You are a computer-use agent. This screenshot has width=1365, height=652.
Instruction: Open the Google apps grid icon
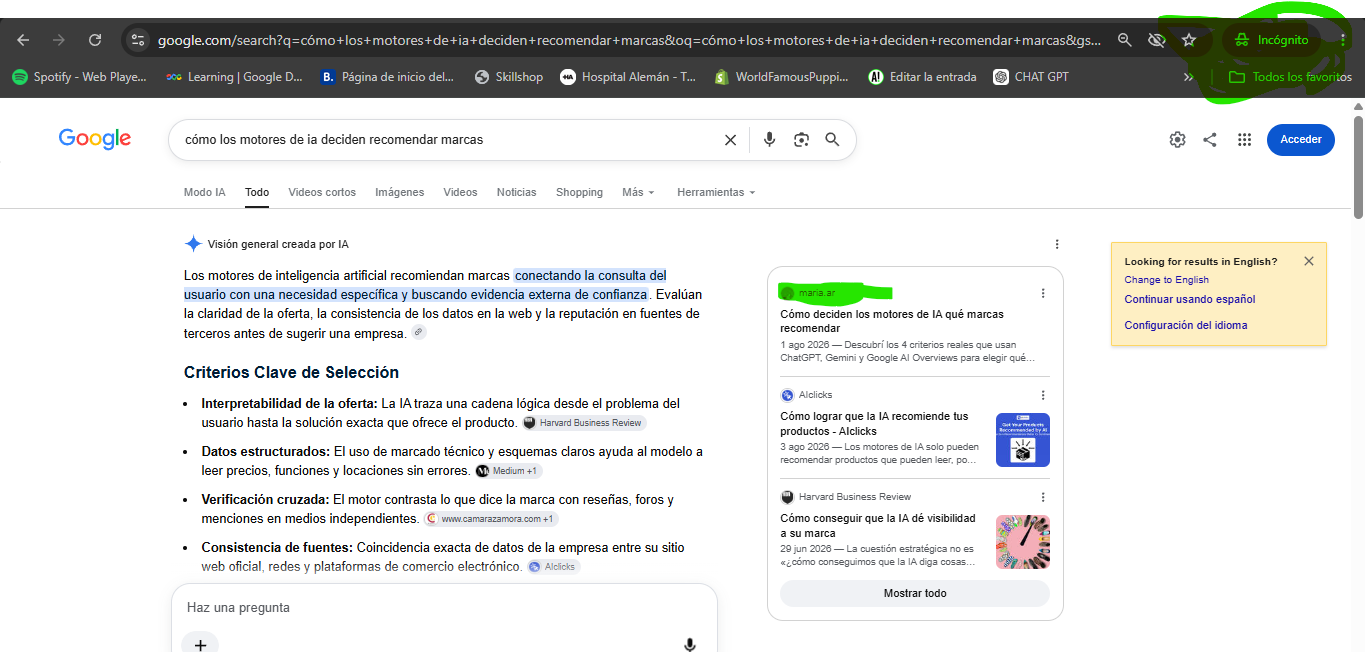pyautogui.click(x=1244, y=140)
